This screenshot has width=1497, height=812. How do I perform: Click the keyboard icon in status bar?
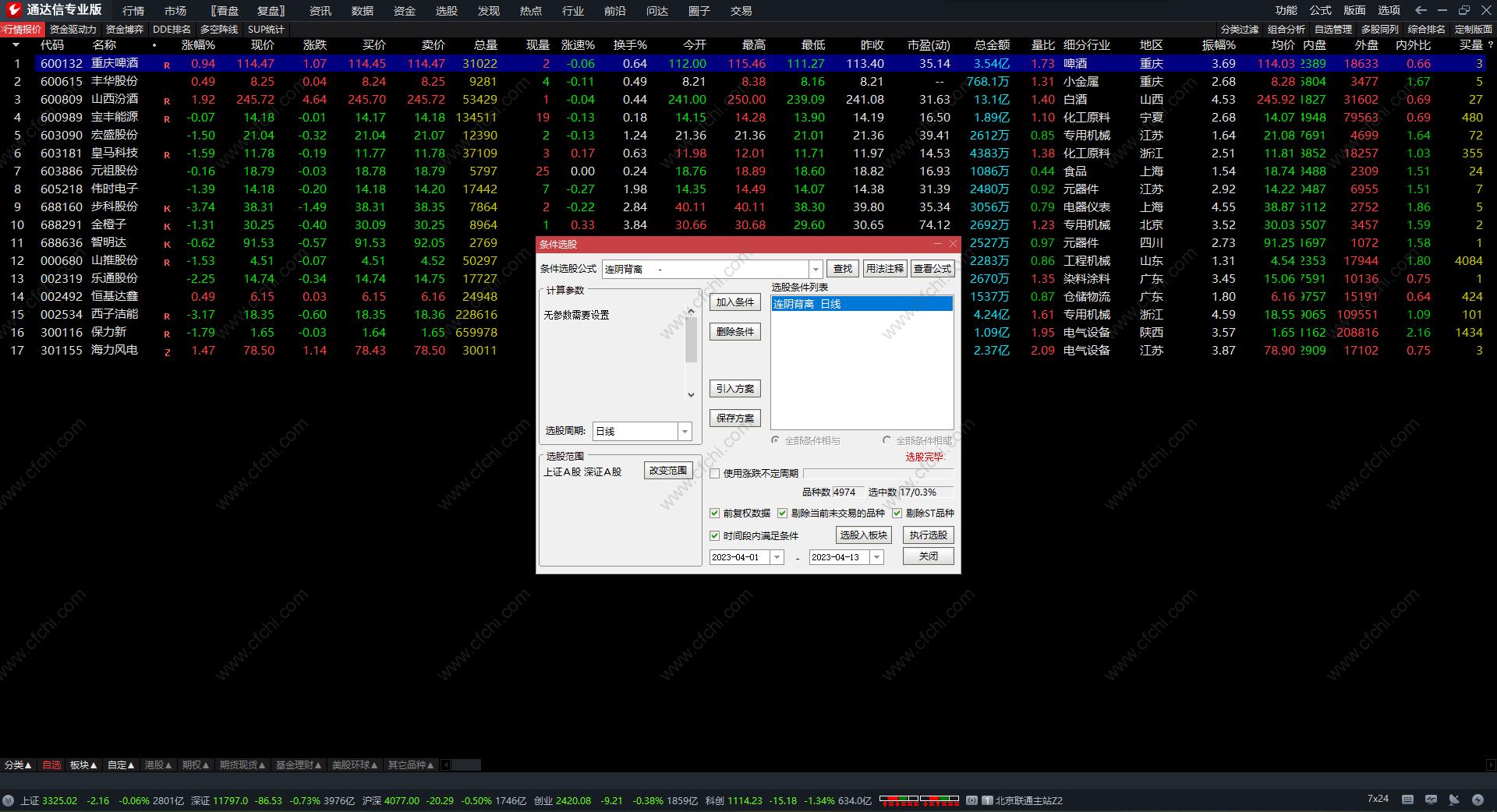click(1407, 800)
